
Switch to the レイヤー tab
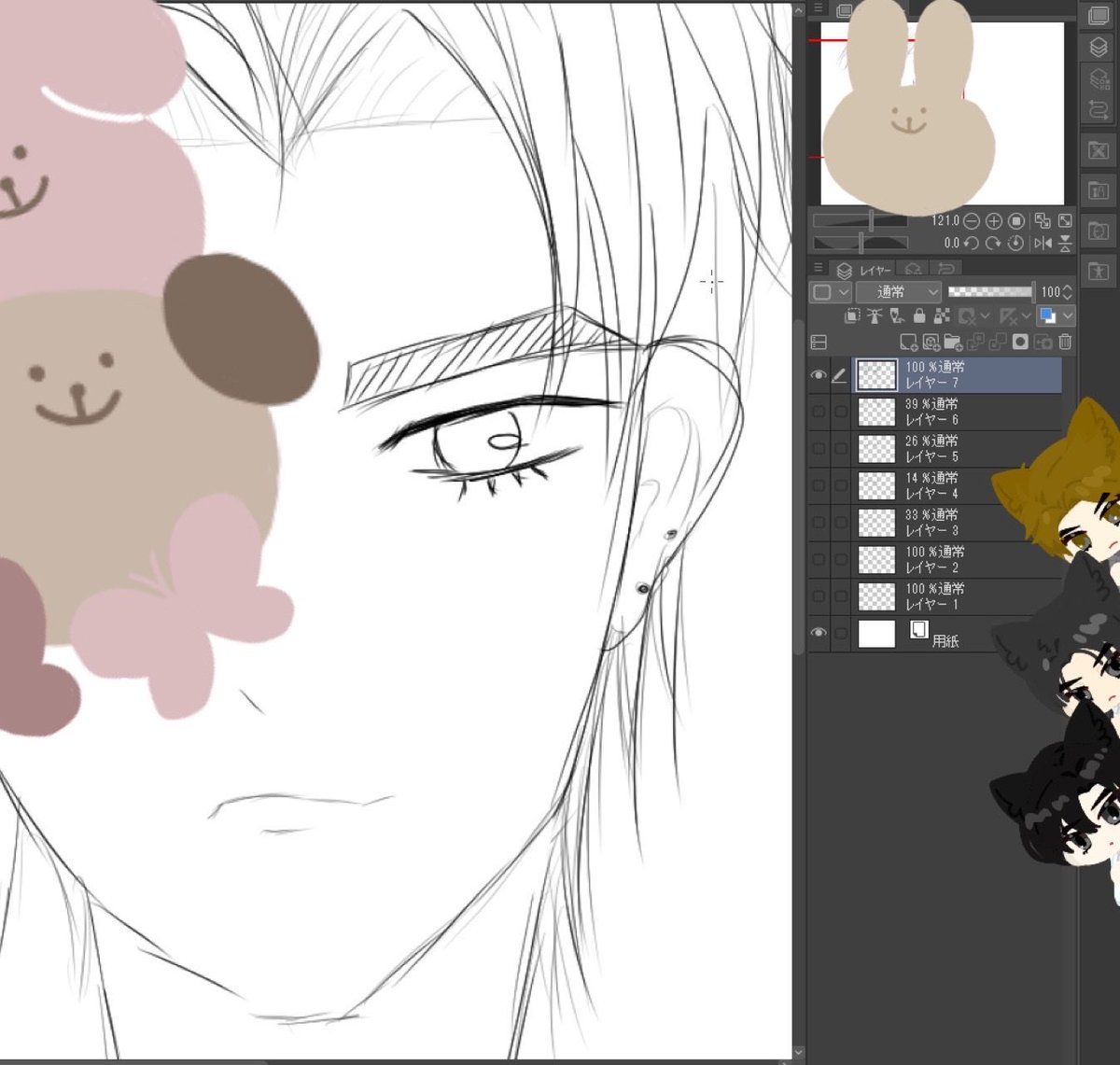(x=861, y=270)
